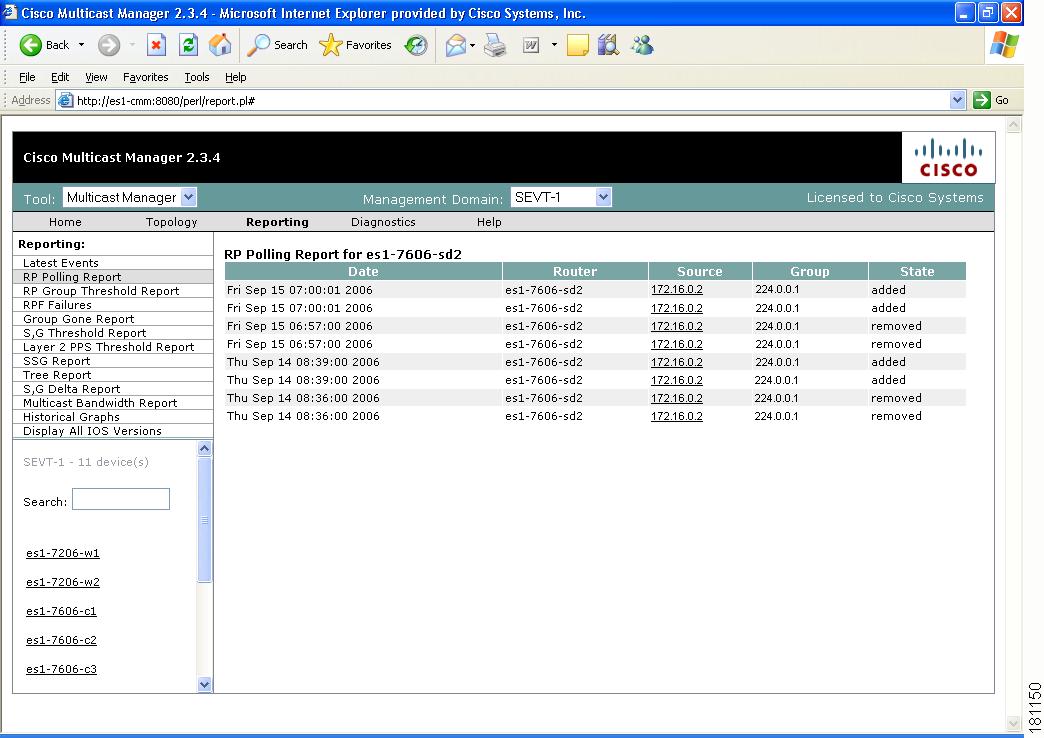This screenshot has width=1044, height=738.
Task: Click the Mail envelope icon
Action: [x=455, y=45]
